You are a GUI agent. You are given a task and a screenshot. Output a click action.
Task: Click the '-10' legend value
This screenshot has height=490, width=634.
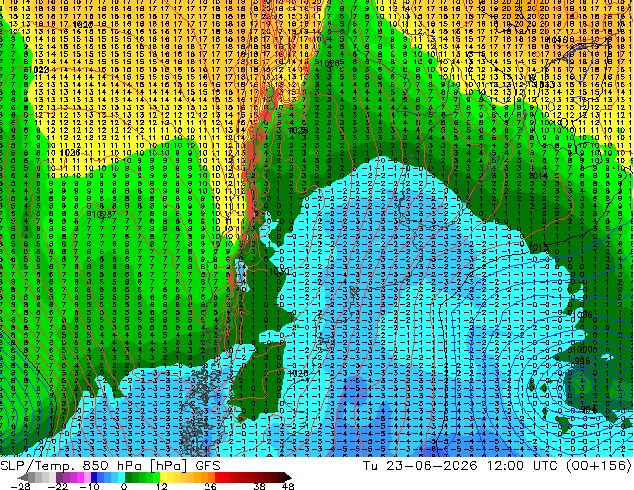[x=90, y=486]
